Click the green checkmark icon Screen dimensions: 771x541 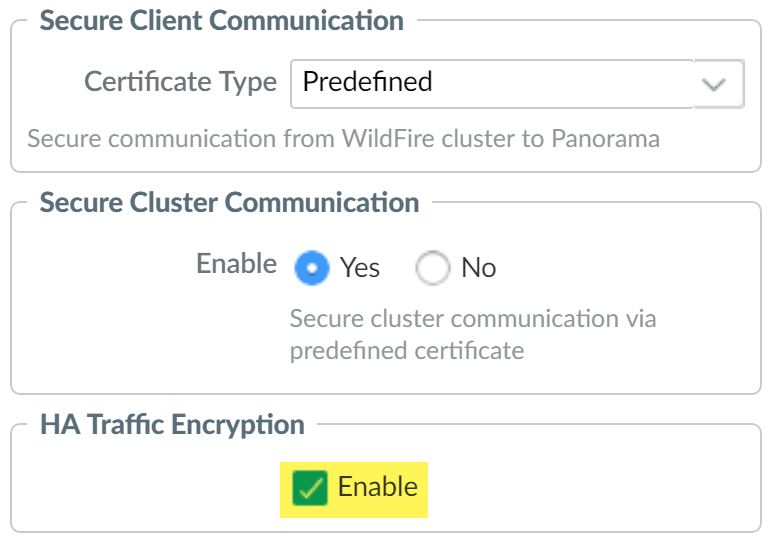click(x=310, y=489)
